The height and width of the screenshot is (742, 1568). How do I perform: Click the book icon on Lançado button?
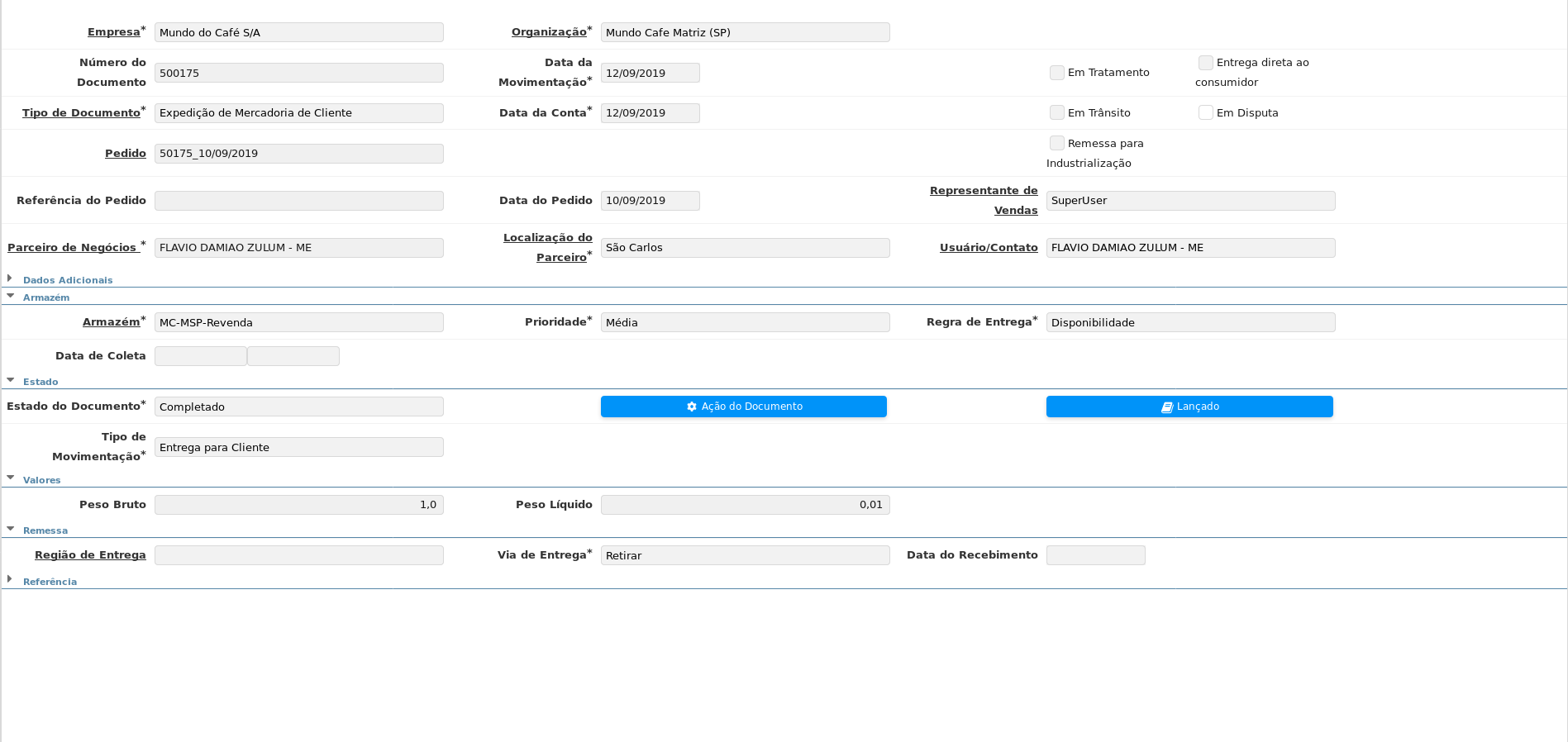click(x=1167, y=407)
